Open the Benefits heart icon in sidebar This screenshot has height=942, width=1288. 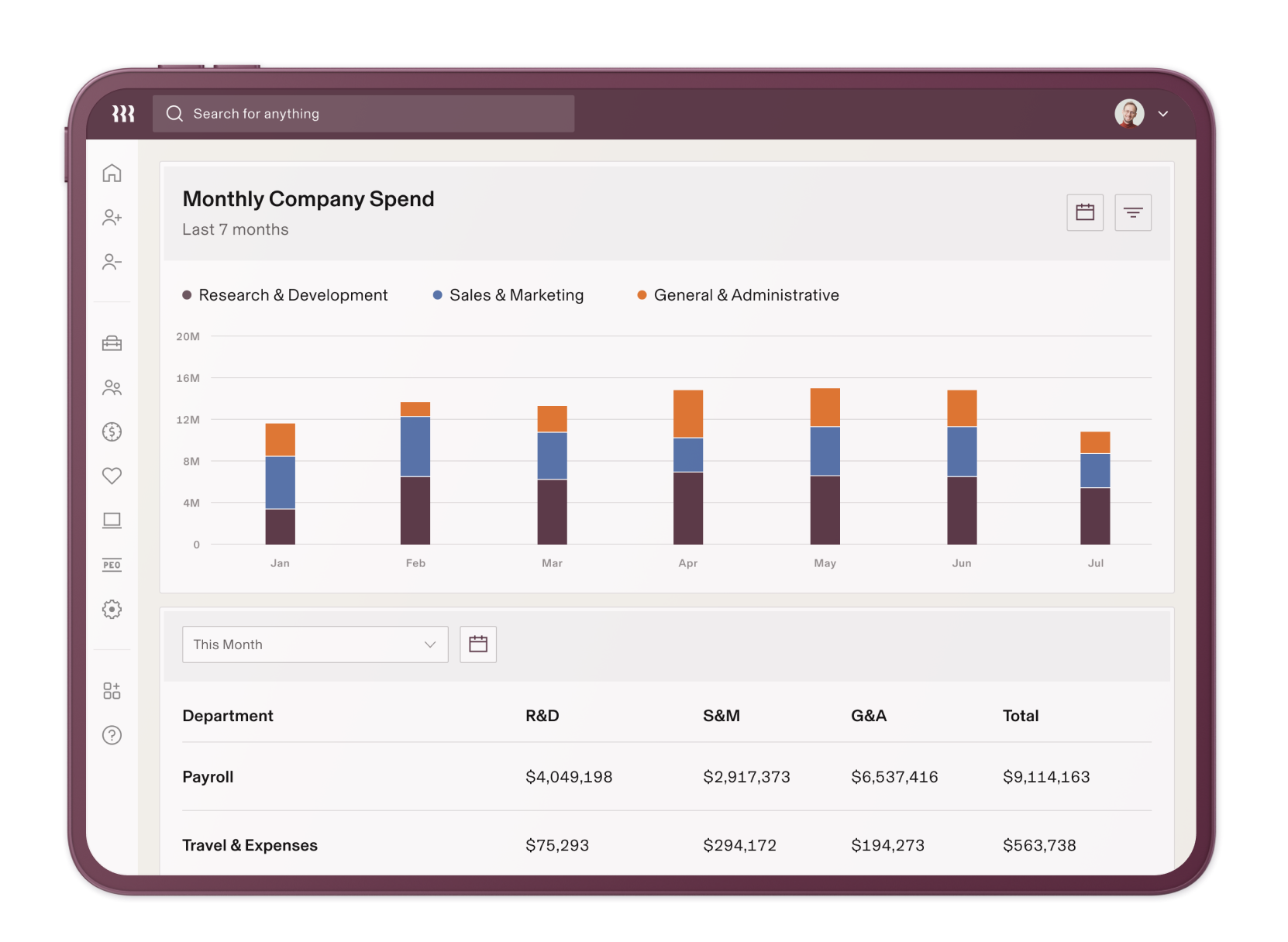click(x=112, y=476)
